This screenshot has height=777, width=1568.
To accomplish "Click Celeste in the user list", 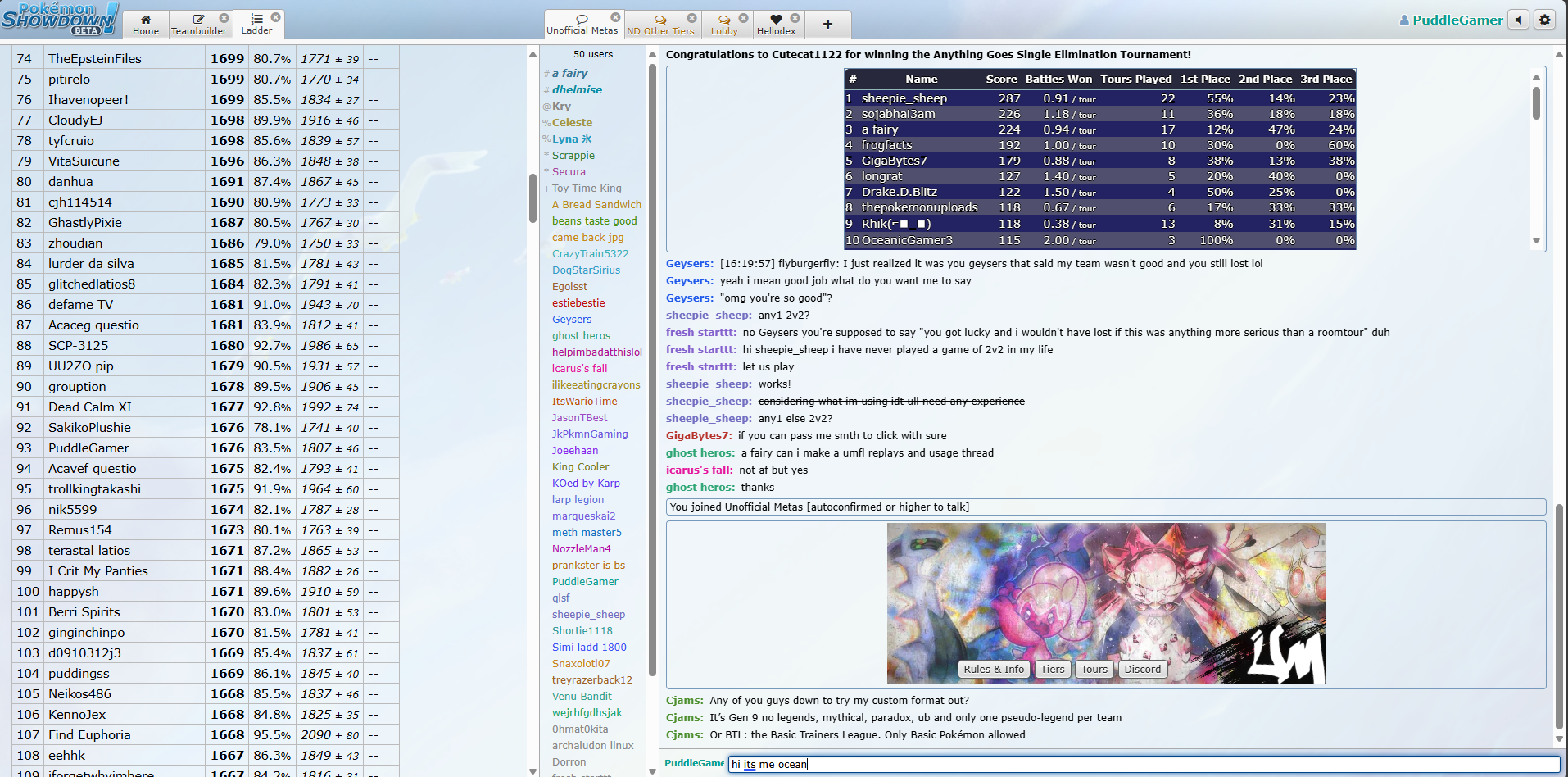I will [572, 122].
